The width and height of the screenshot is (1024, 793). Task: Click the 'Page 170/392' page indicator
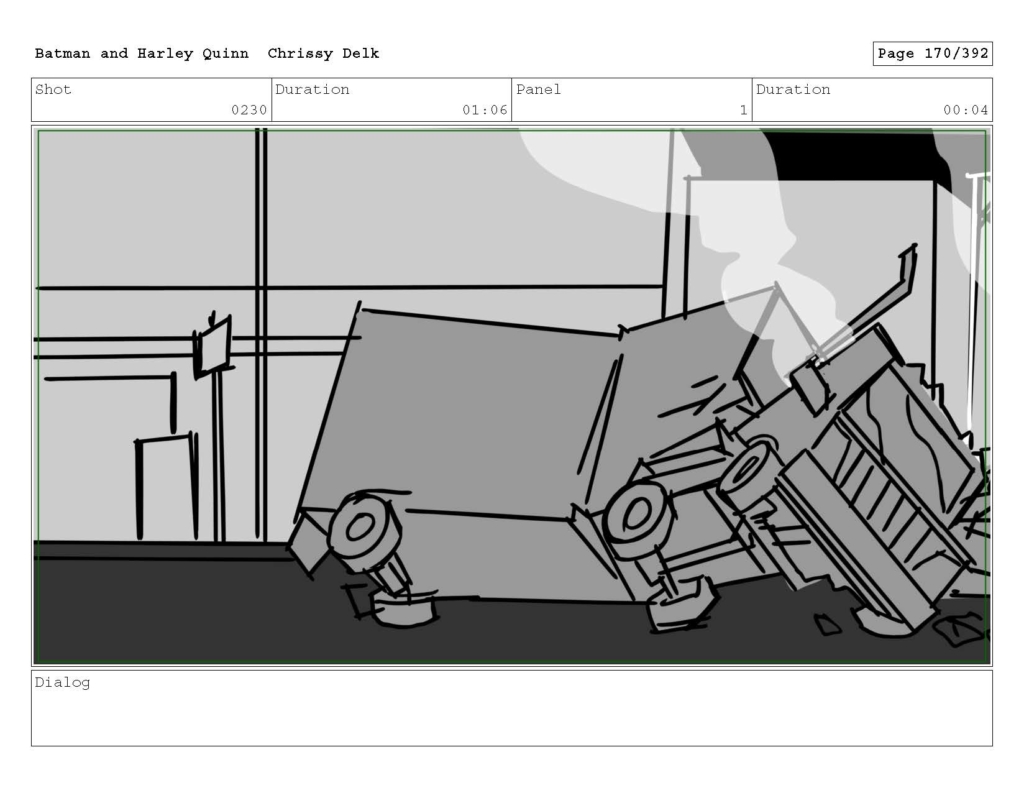pyautogui.click(x=933, y=54)
